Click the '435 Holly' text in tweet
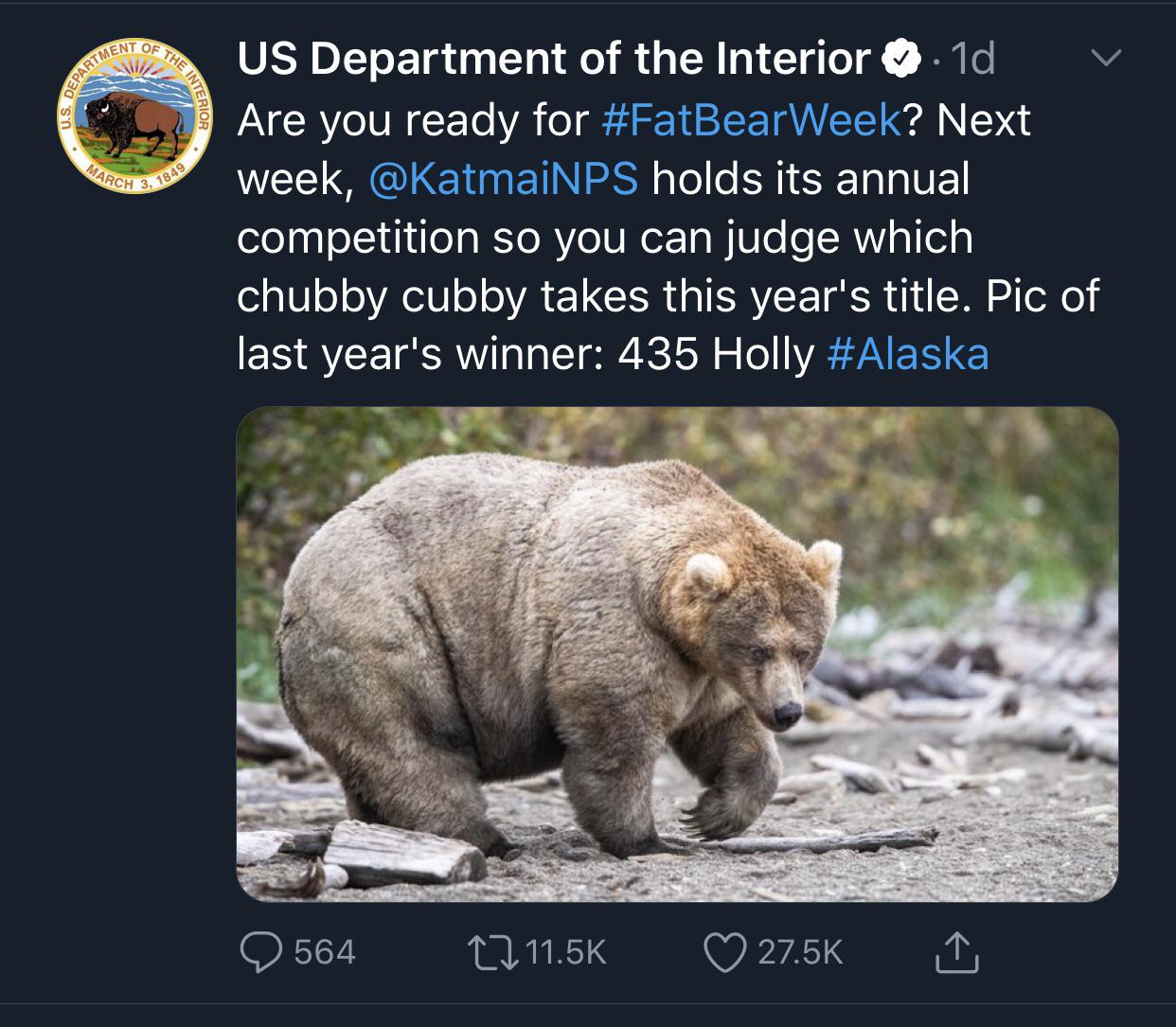This screenshot has height=1027, width=1176. [x=716, y=354]
